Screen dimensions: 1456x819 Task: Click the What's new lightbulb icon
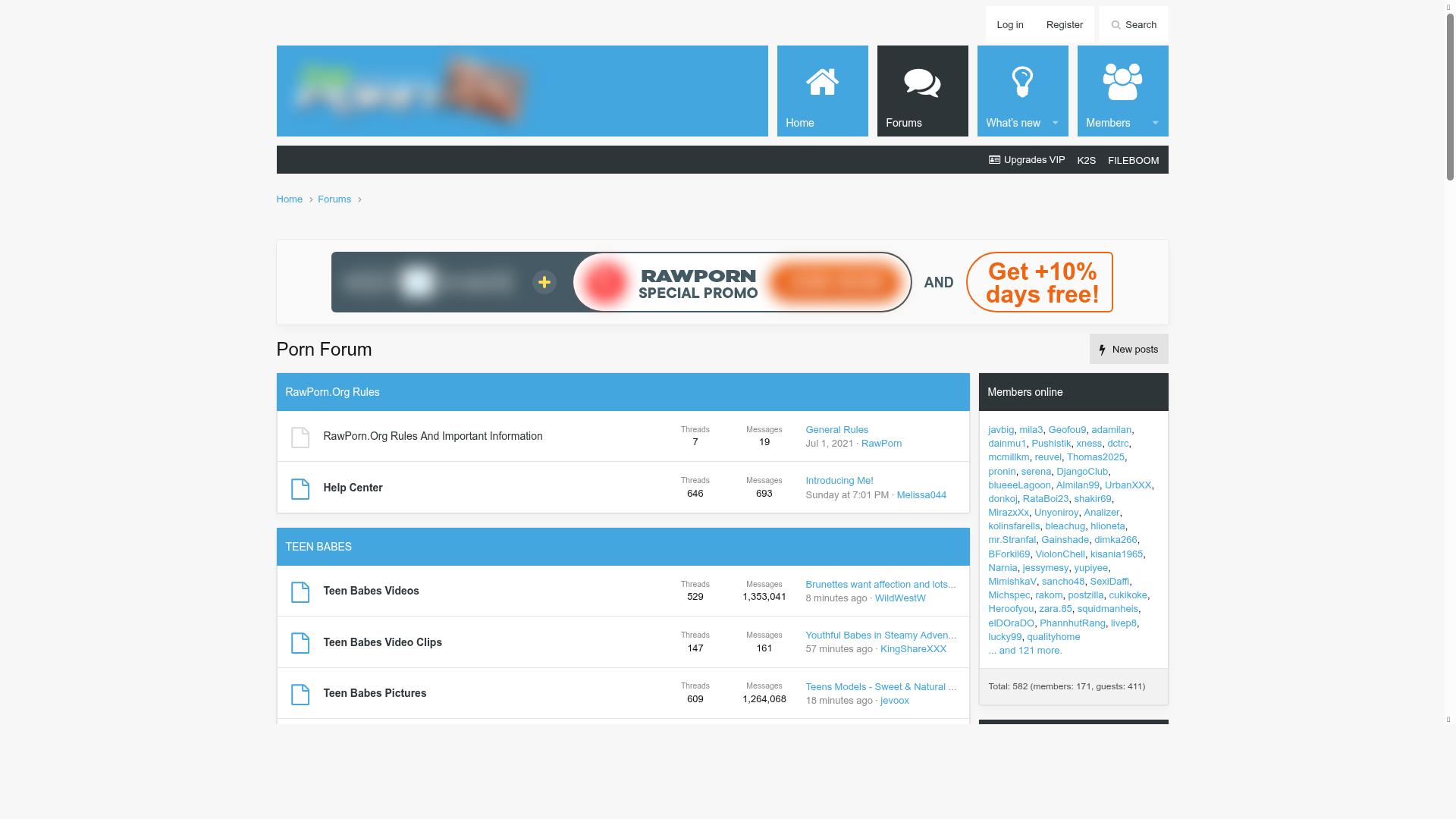(x=1022, y=82)
